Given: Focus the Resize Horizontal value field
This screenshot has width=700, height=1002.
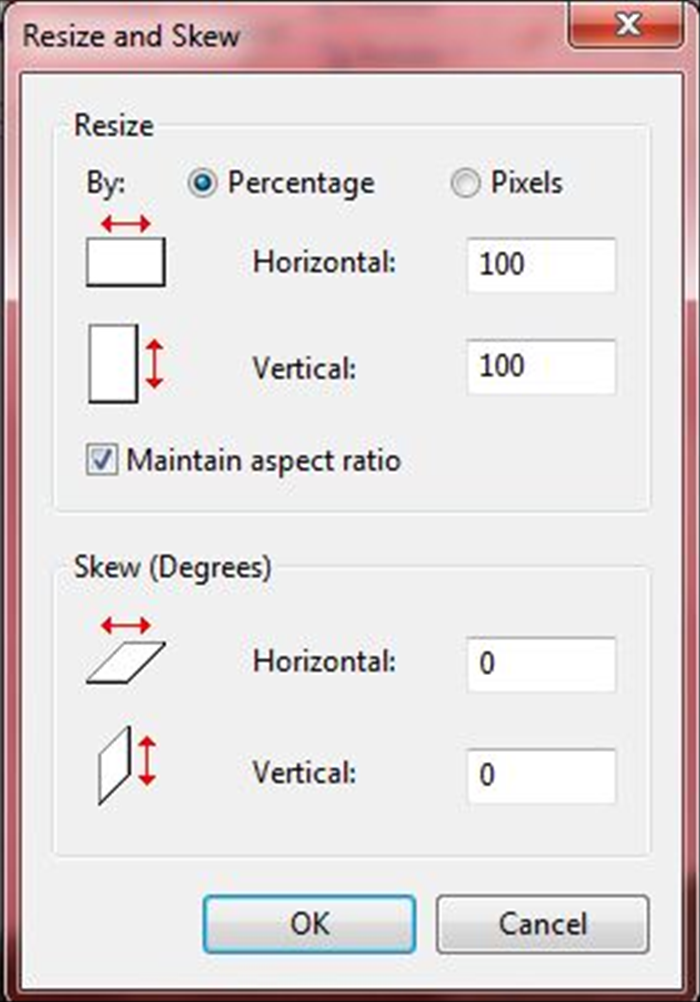Looking at the screenshot, I should [x=541, y=265].
